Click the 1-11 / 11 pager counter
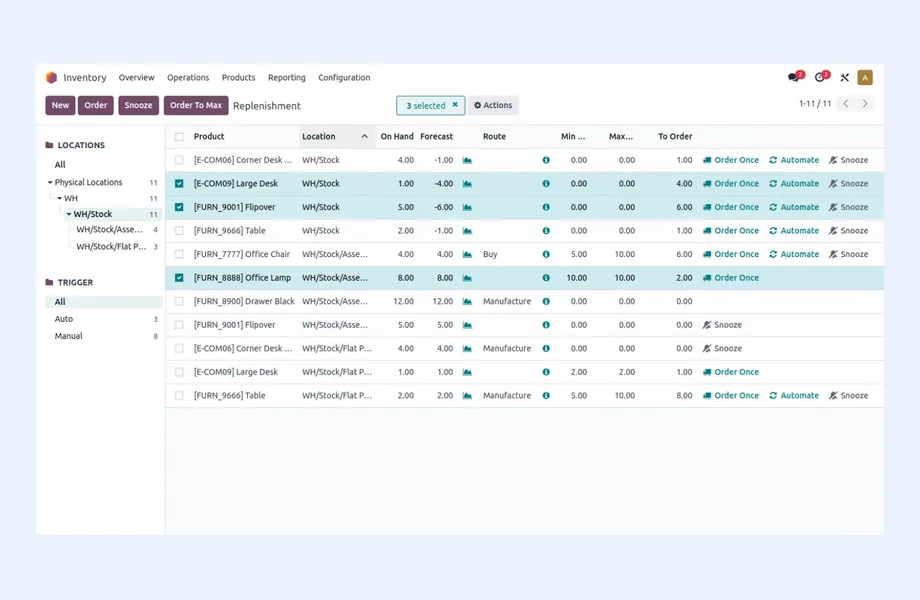Image resolution: width=920 pixels, height=600 pixels. click(x=815, y=104)
